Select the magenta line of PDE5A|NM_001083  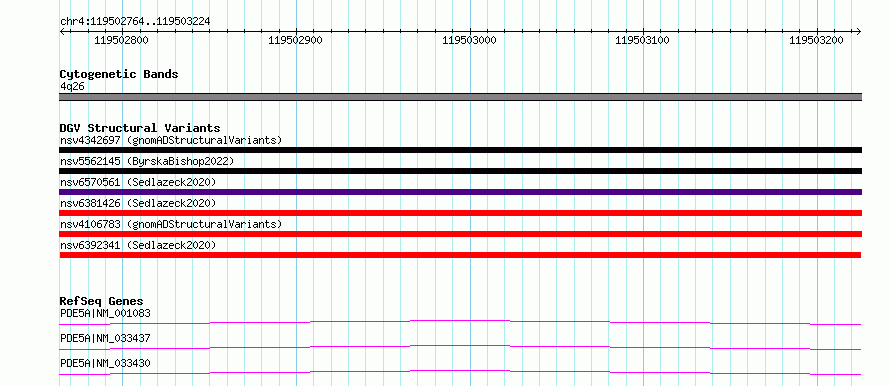point(461,322)
